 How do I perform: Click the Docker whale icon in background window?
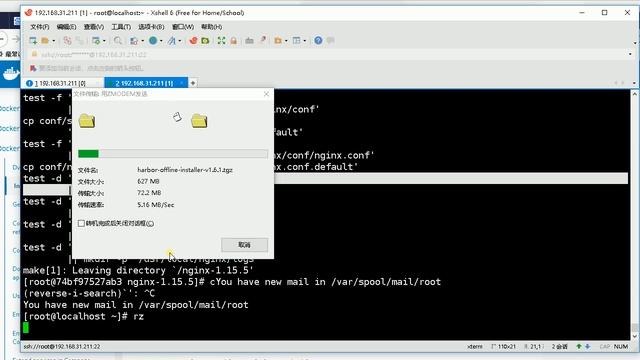point(11,73)
